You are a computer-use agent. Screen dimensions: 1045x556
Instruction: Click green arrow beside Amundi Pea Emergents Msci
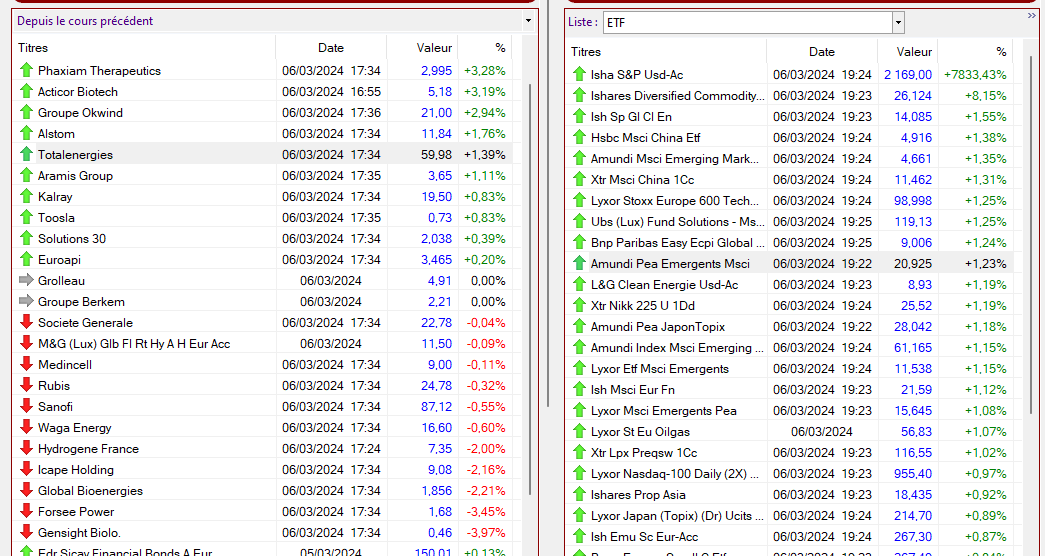579,264
